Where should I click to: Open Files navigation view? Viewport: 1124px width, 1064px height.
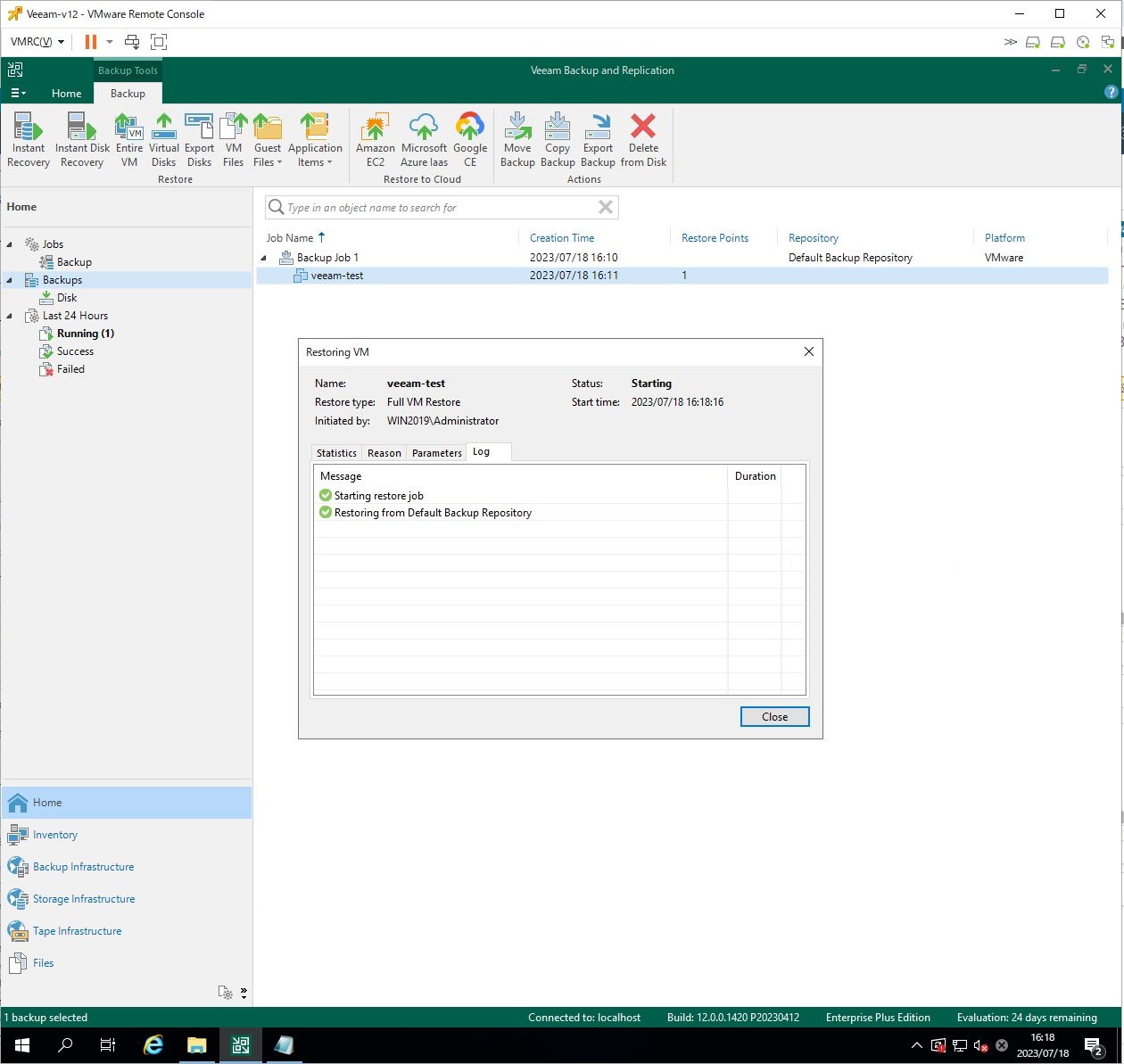coord(127,963)
